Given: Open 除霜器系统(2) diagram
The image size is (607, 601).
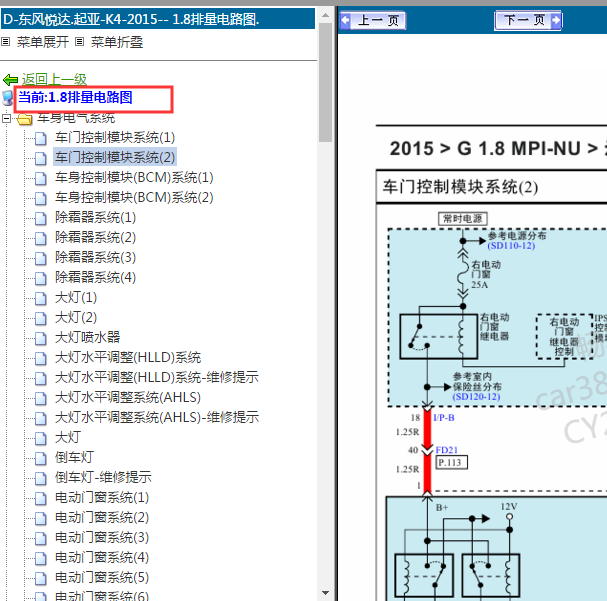Looking at the screenshot, I should pos(95,238).
